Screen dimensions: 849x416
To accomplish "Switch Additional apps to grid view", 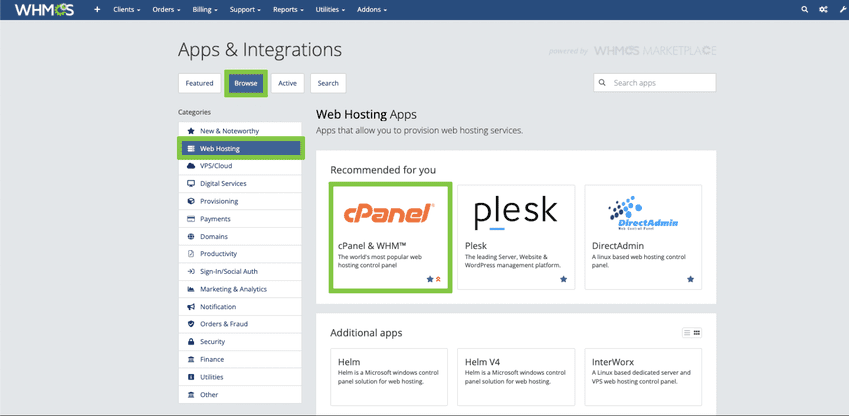I will [x=697, y=333].
